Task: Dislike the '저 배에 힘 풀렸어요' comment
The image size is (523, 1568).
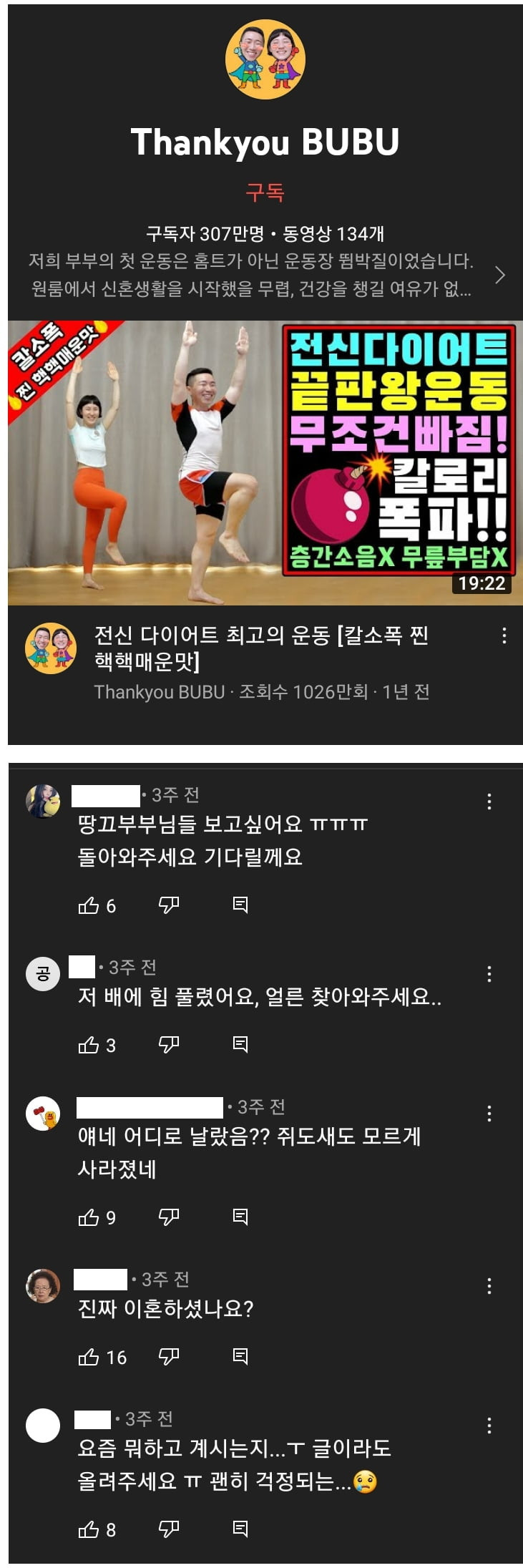Action: click(168, 1045)
